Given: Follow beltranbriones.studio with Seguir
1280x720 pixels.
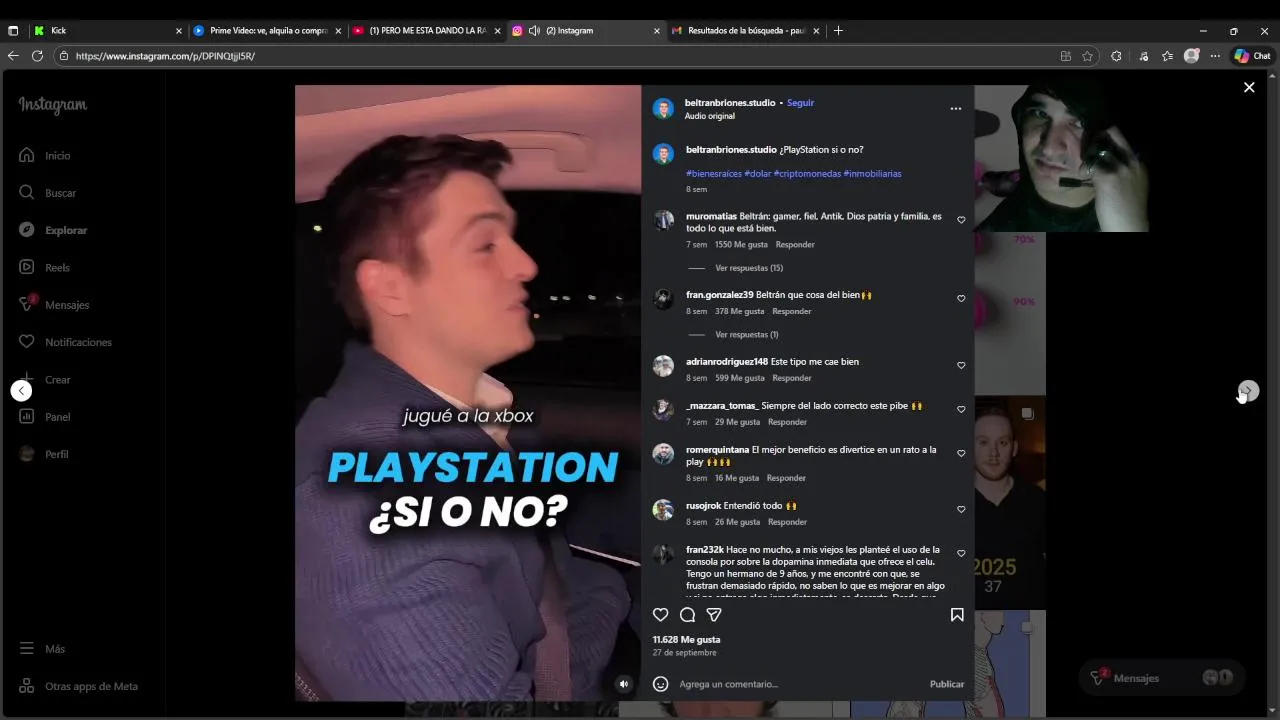Looking at the screenshot, I should tap(800, 103).
